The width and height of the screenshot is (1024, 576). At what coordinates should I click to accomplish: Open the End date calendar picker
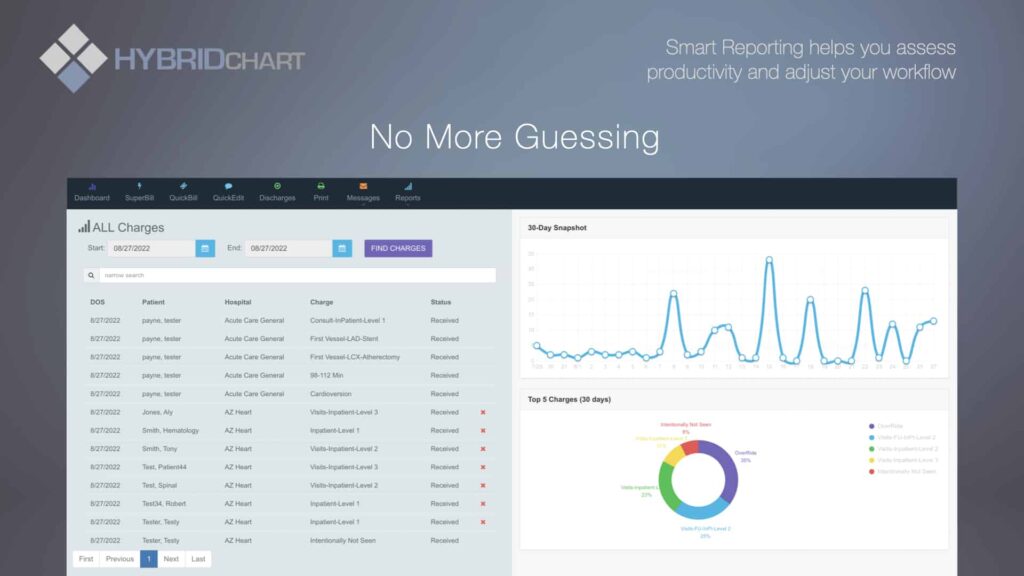[x=342, y=248]
